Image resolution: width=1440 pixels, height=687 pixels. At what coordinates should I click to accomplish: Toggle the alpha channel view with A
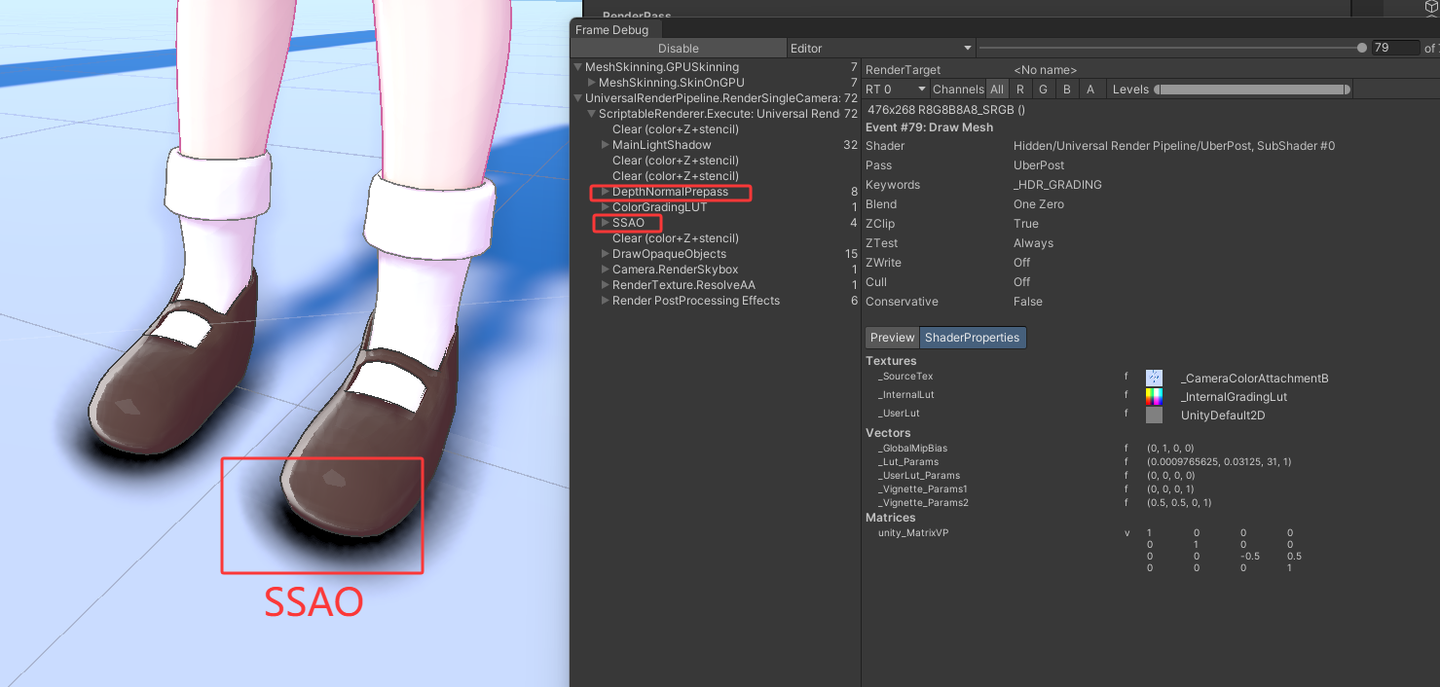pos(1091,88)
